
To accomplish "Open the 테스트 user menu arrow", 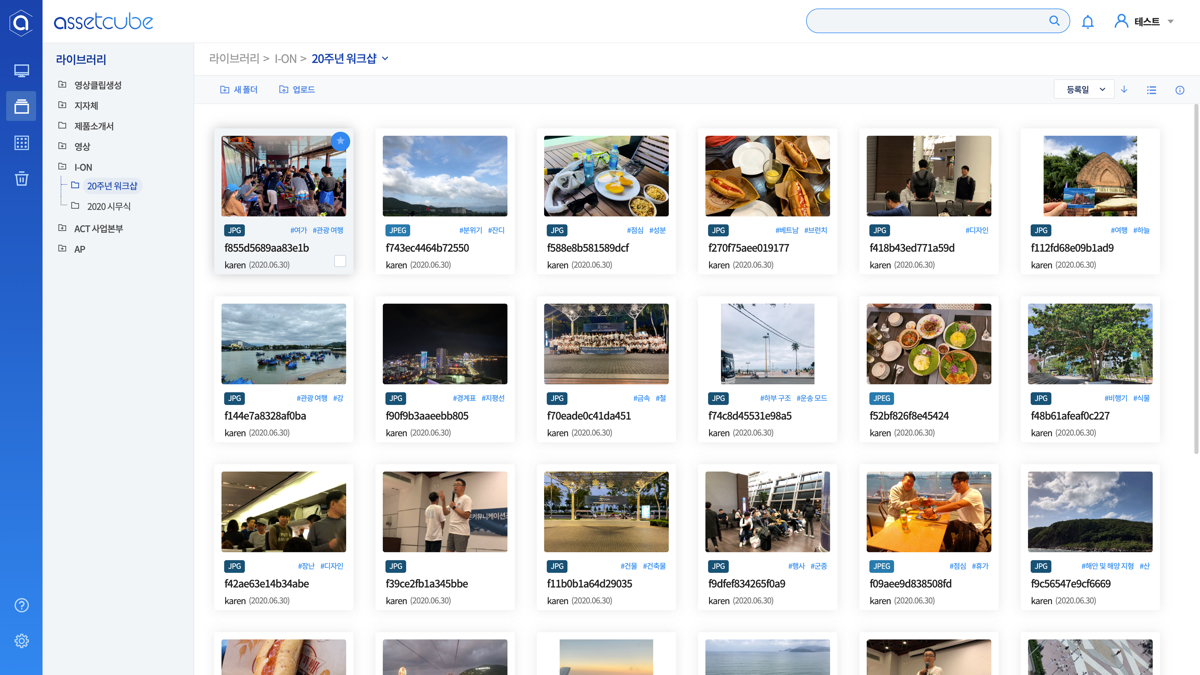I will coord(1171,22).
